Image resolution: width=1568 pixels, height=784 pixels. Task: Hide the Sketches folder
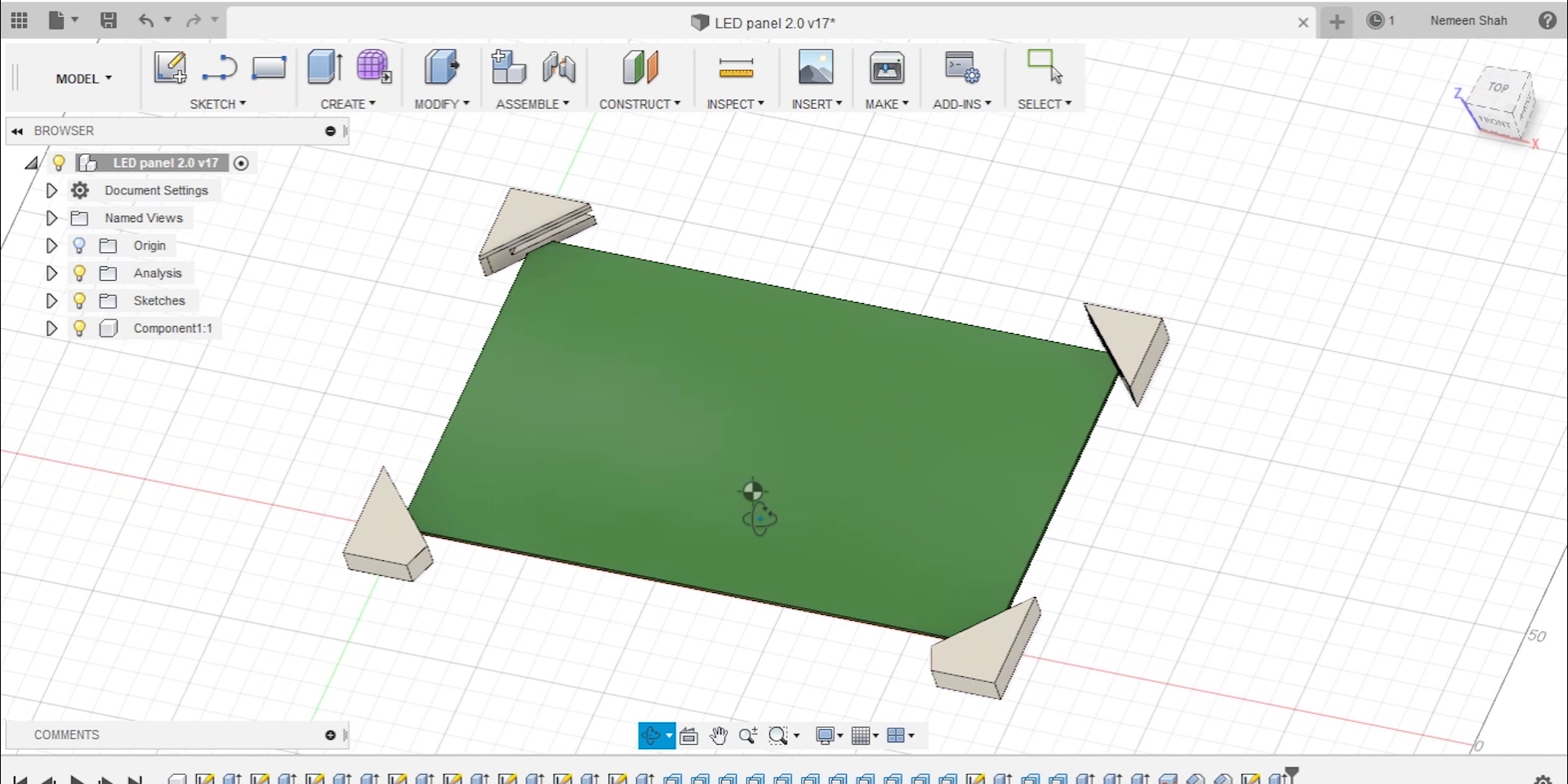79,301
